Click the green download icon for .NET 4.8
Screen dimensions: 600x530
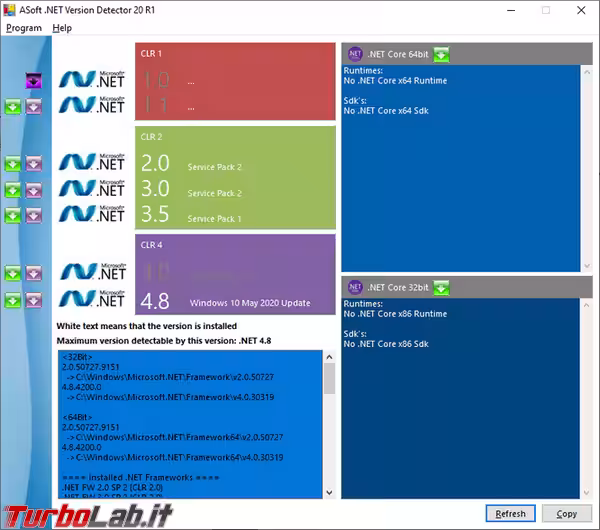click(13, 300)
